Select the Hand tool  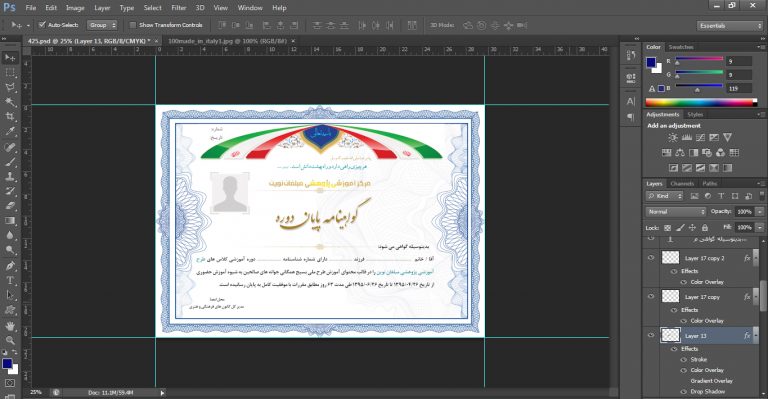coord(10,326)
